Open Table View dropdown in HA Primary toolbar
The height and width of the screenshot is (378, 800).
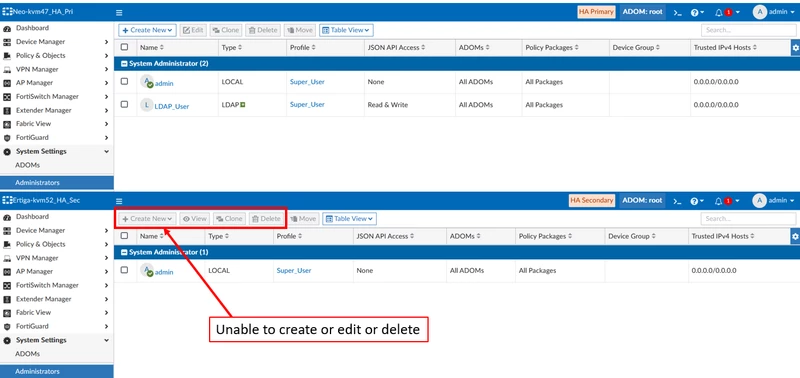(x=346, y=30)
